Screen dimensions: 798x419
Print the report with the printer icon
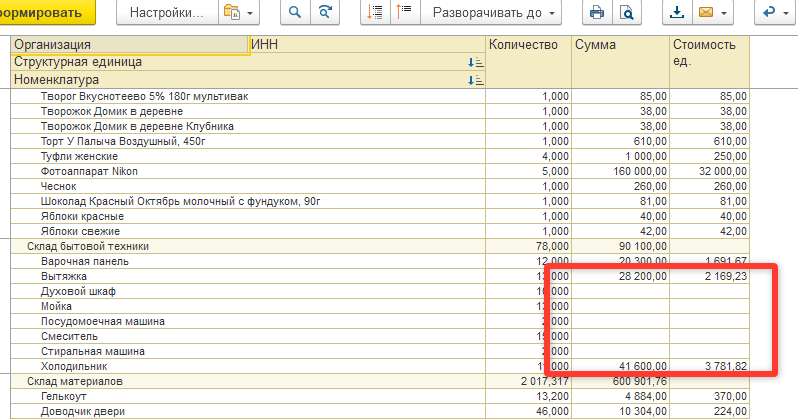(597, 12)
